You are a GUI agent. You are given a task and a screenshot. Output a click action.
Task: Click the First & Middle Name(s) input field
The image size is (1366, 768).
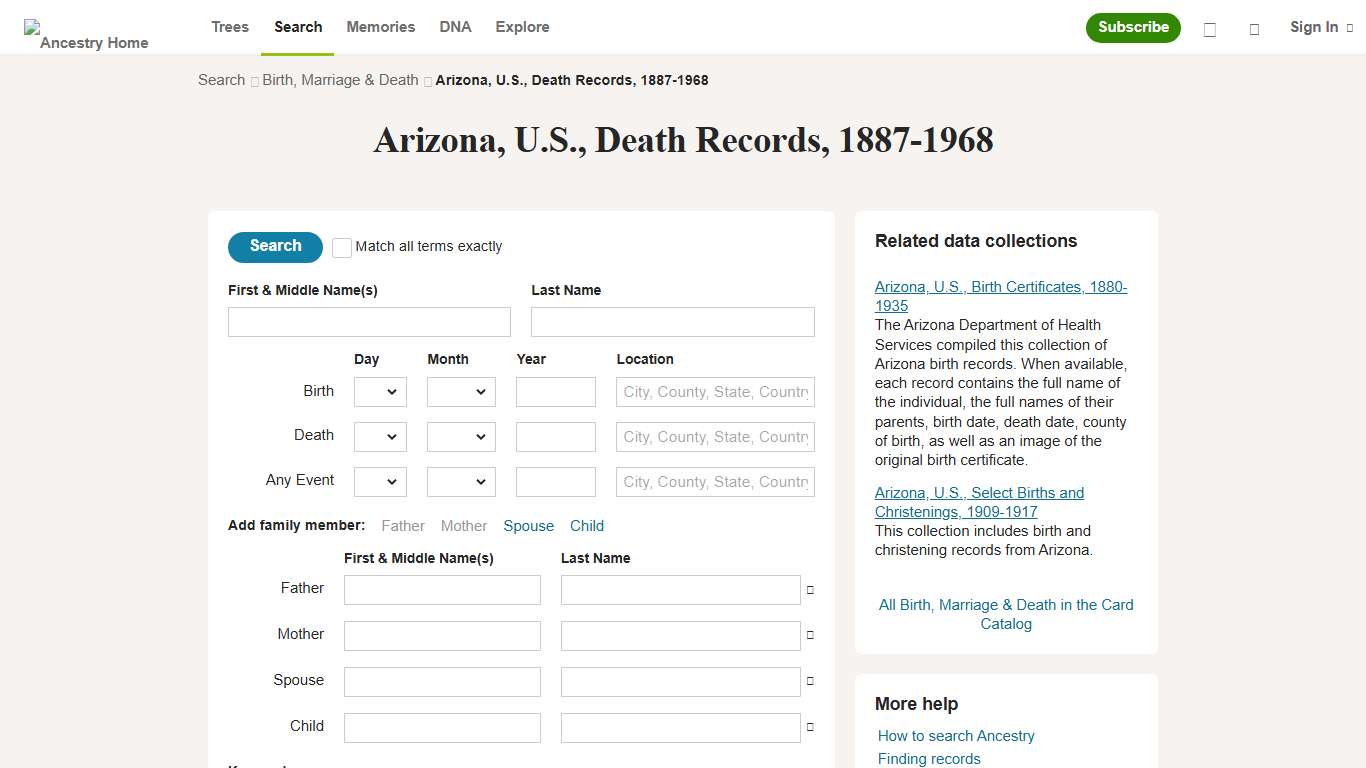(368, 321)
